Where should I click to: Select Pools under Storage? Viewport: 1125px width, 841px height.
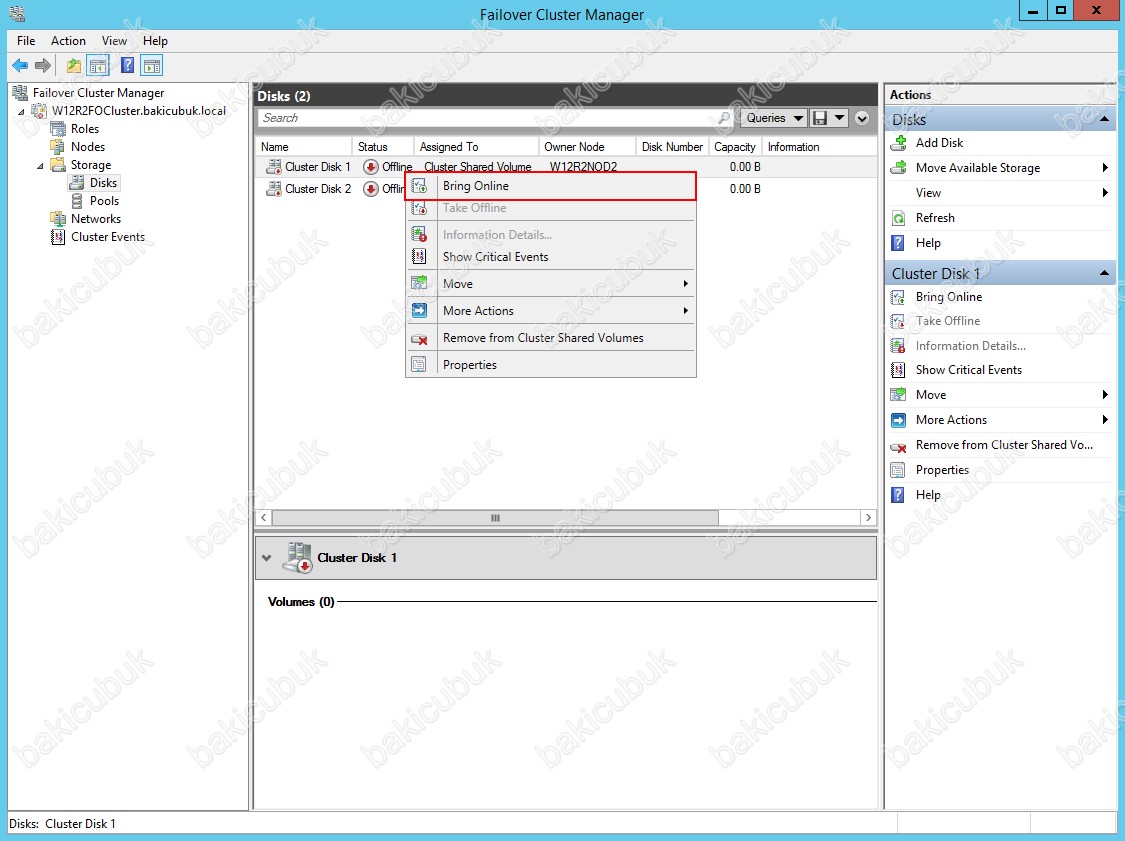coord(104,201)
